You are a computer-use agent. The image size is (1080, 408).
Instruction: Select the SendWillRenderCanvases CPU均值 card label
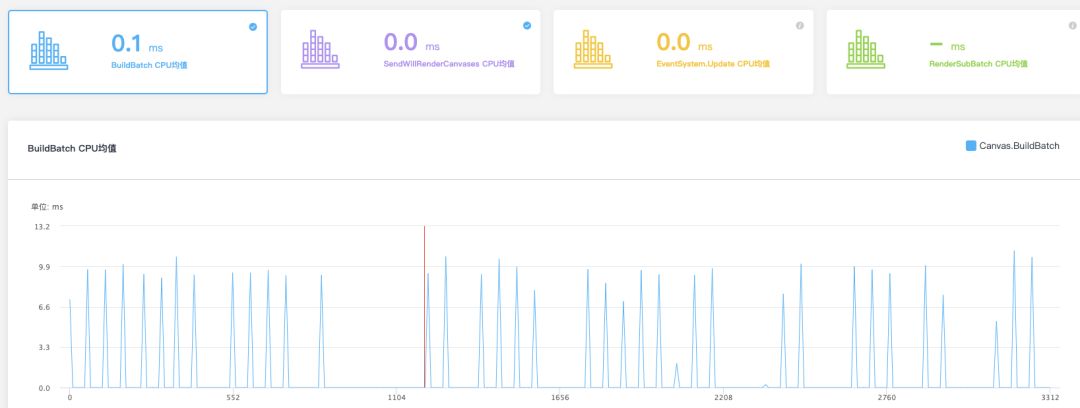click(449, 64)
